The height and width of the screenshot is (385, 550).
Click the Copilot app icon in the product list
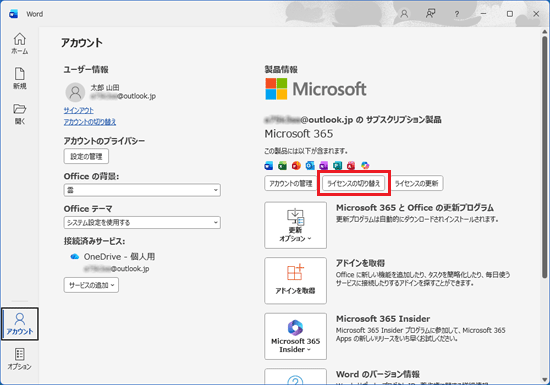tap(365, 166)
